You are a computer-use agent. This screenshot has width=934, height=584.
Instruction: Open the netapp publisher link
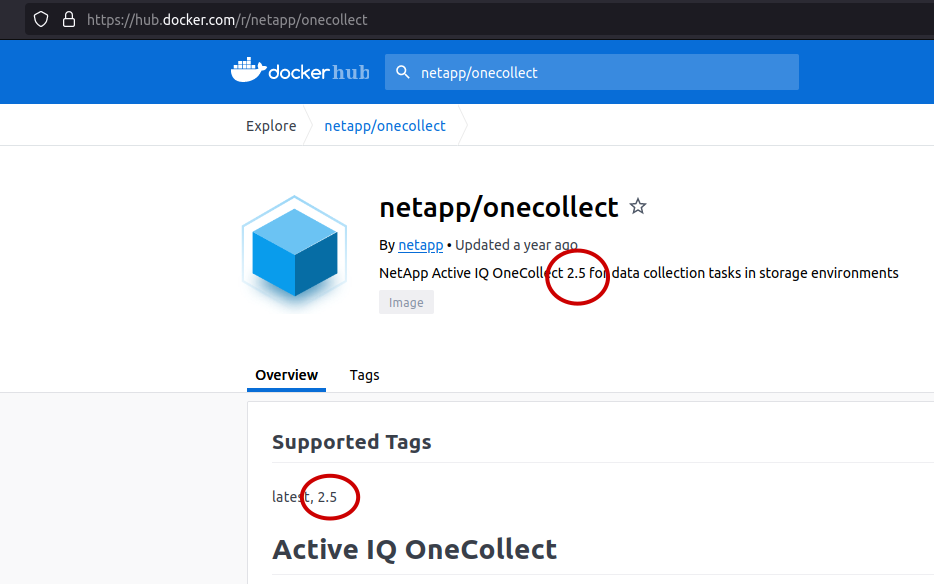[420, 245]
